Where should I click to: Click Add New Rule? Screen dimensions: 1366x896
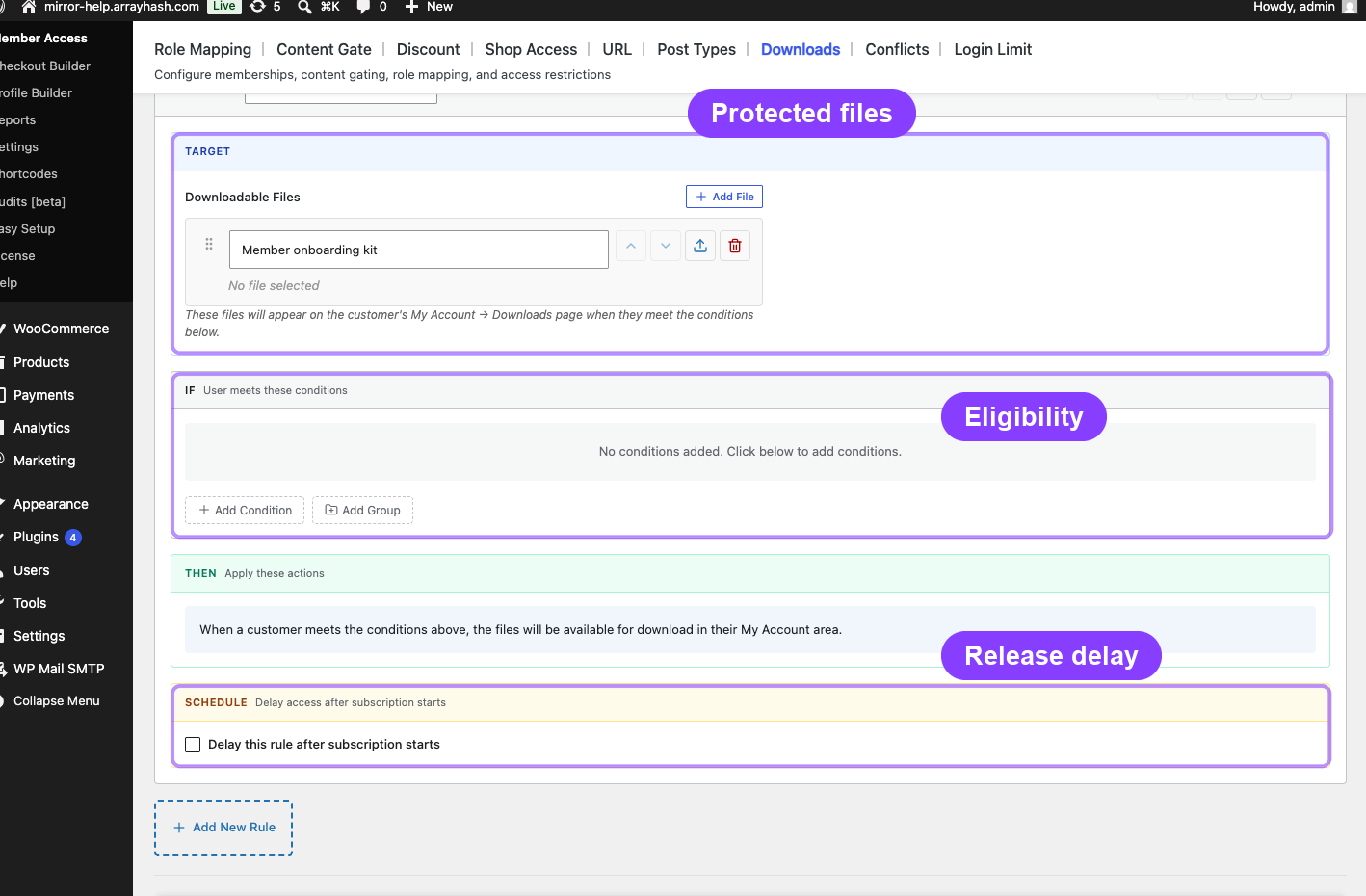pos(223,828)
